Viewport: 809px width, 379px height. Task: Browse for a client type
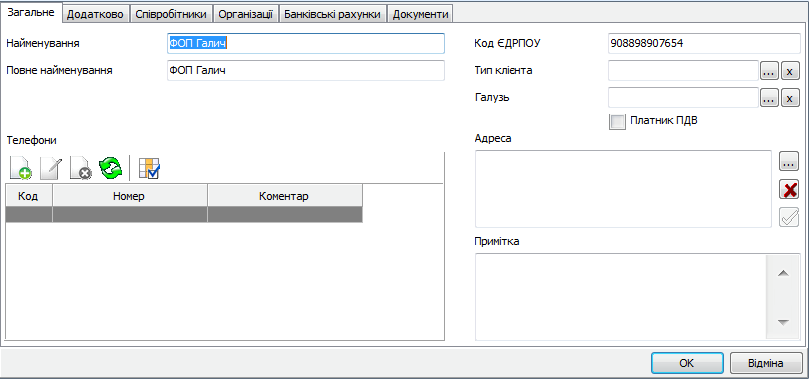pyautogui.click(x=769, y=71)
